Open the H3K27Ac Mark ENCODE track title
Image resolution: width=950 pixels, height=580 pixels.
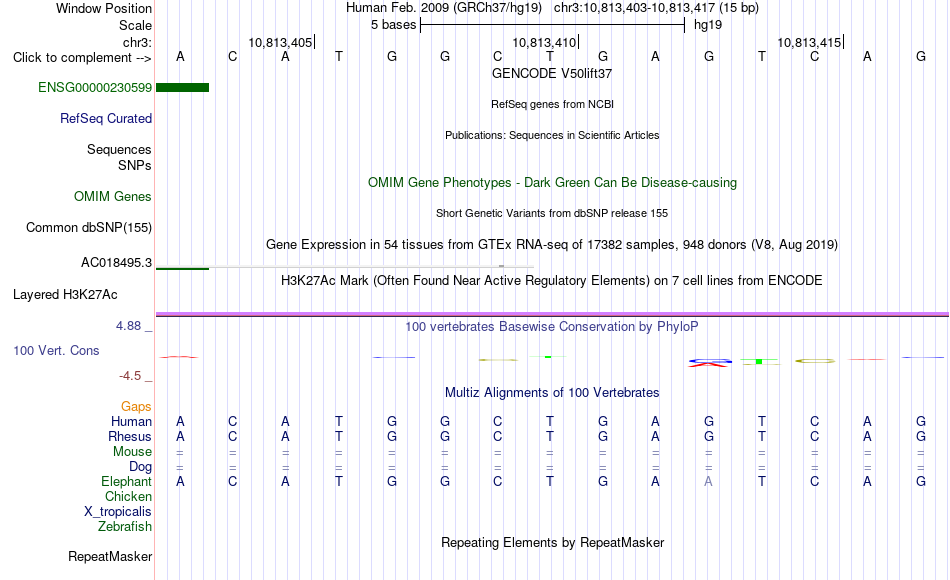point(552,281)
